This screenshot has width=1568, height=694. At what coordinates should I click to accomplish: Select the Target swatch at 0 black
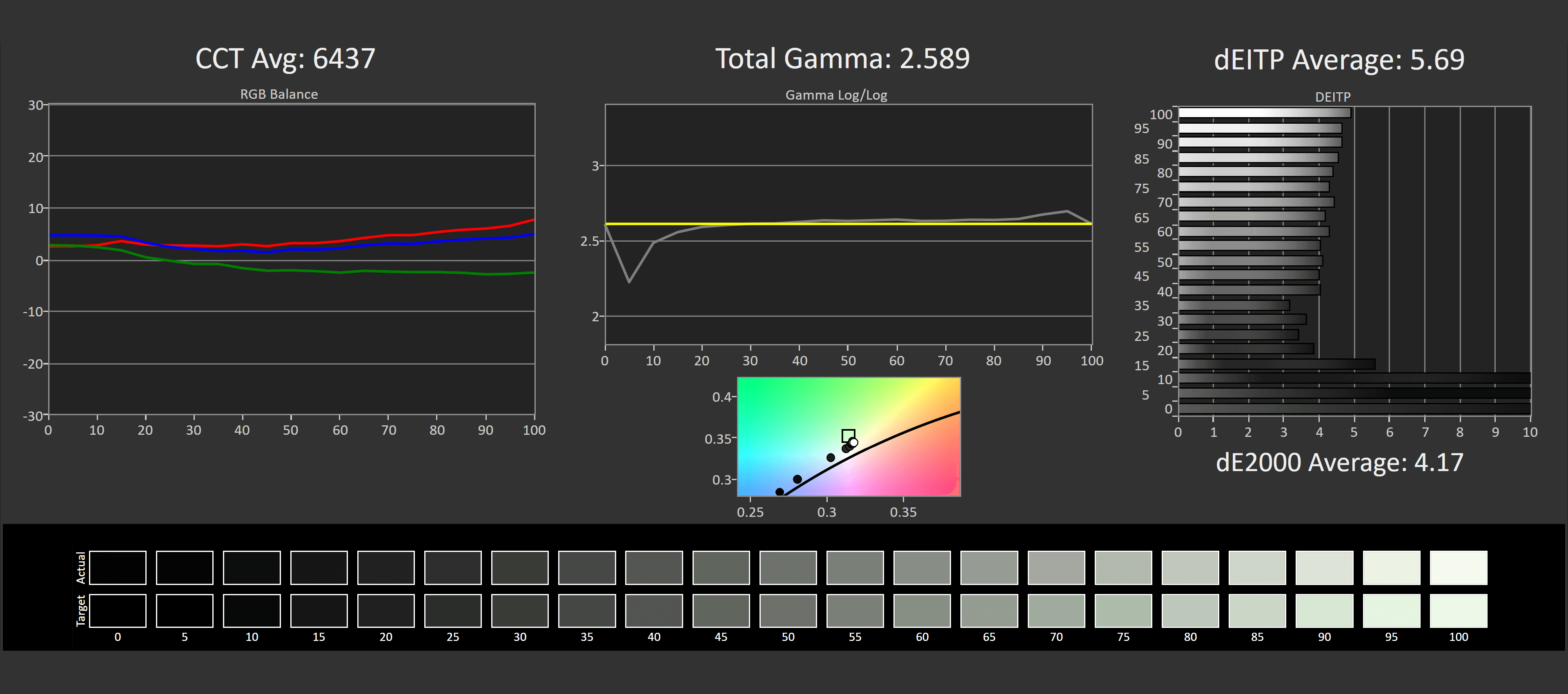pos(118,611)
